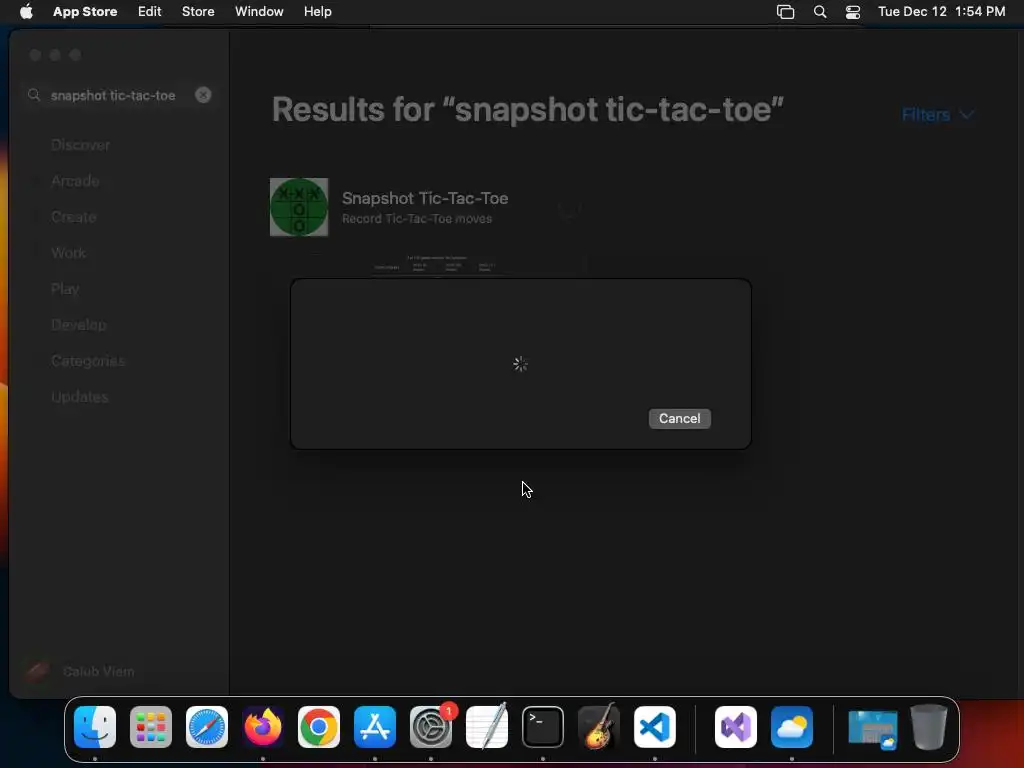Go to Categories in sidebar
Viewport: 1024px width, 768px height.
(x=88, y=360)
